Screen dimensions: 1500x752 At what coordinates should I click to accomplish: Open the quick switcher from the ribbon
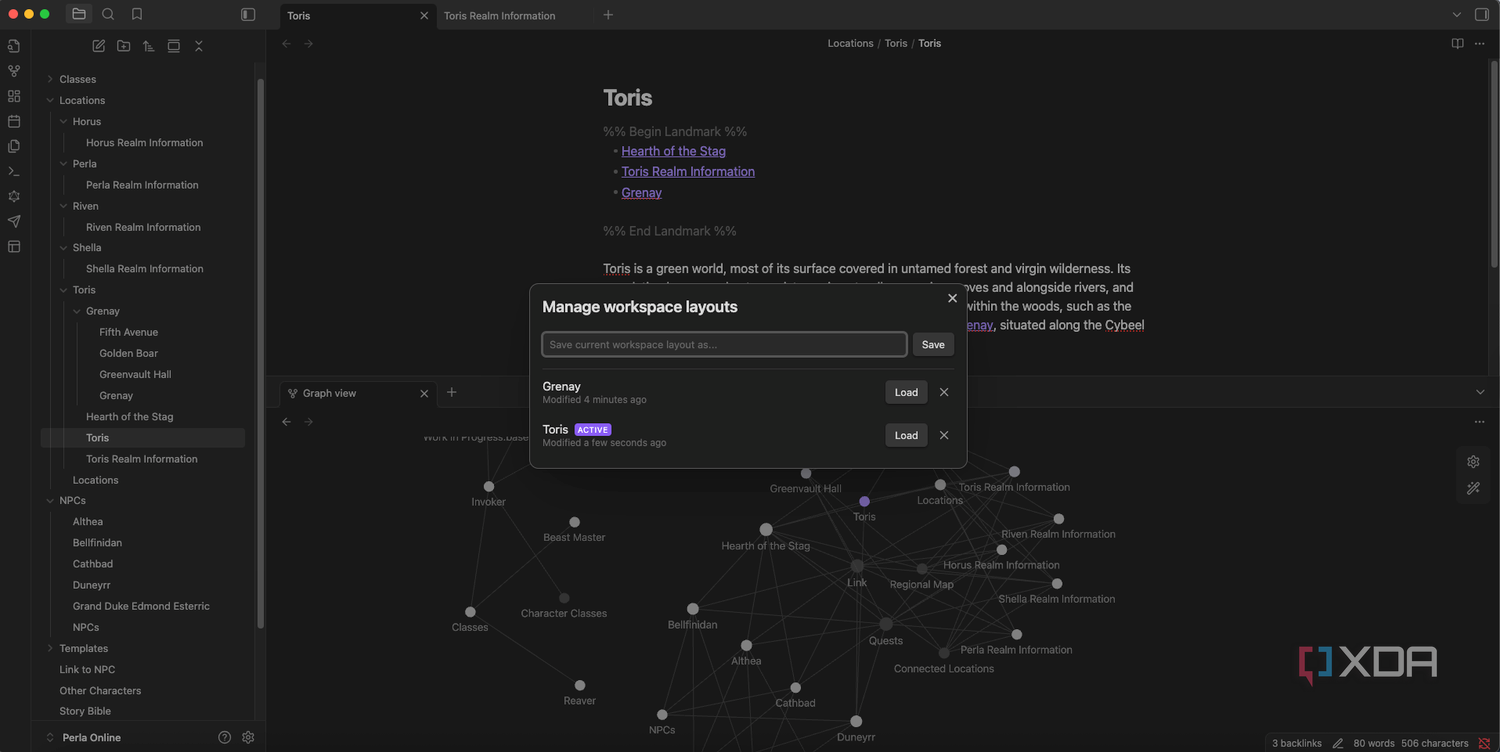(x=14, y=46)
